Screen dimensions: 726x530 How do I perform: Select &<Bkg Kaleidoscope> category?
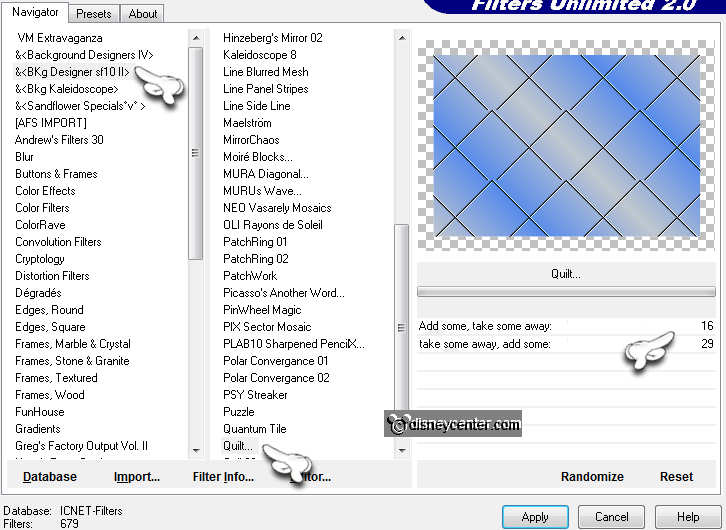coord(67,89)
